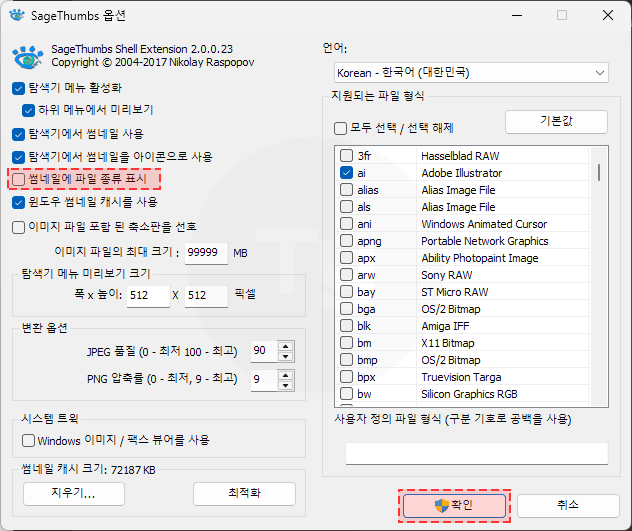Check the apng format checkbox
This screenshot has width=632, height=531.
tap(346, 241)
